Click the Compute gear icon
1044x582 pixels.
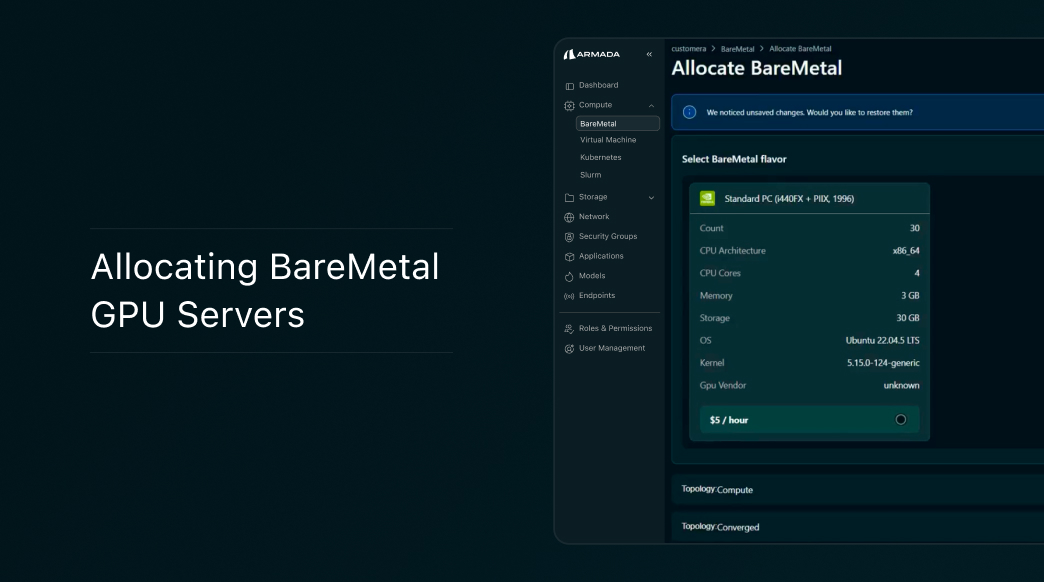click(x=569, y=105)
